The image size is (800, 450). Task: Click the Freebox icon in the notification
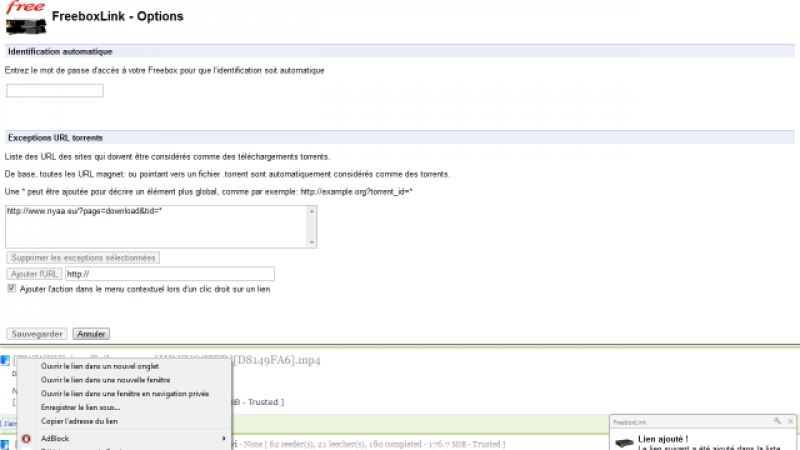(624, 443)
